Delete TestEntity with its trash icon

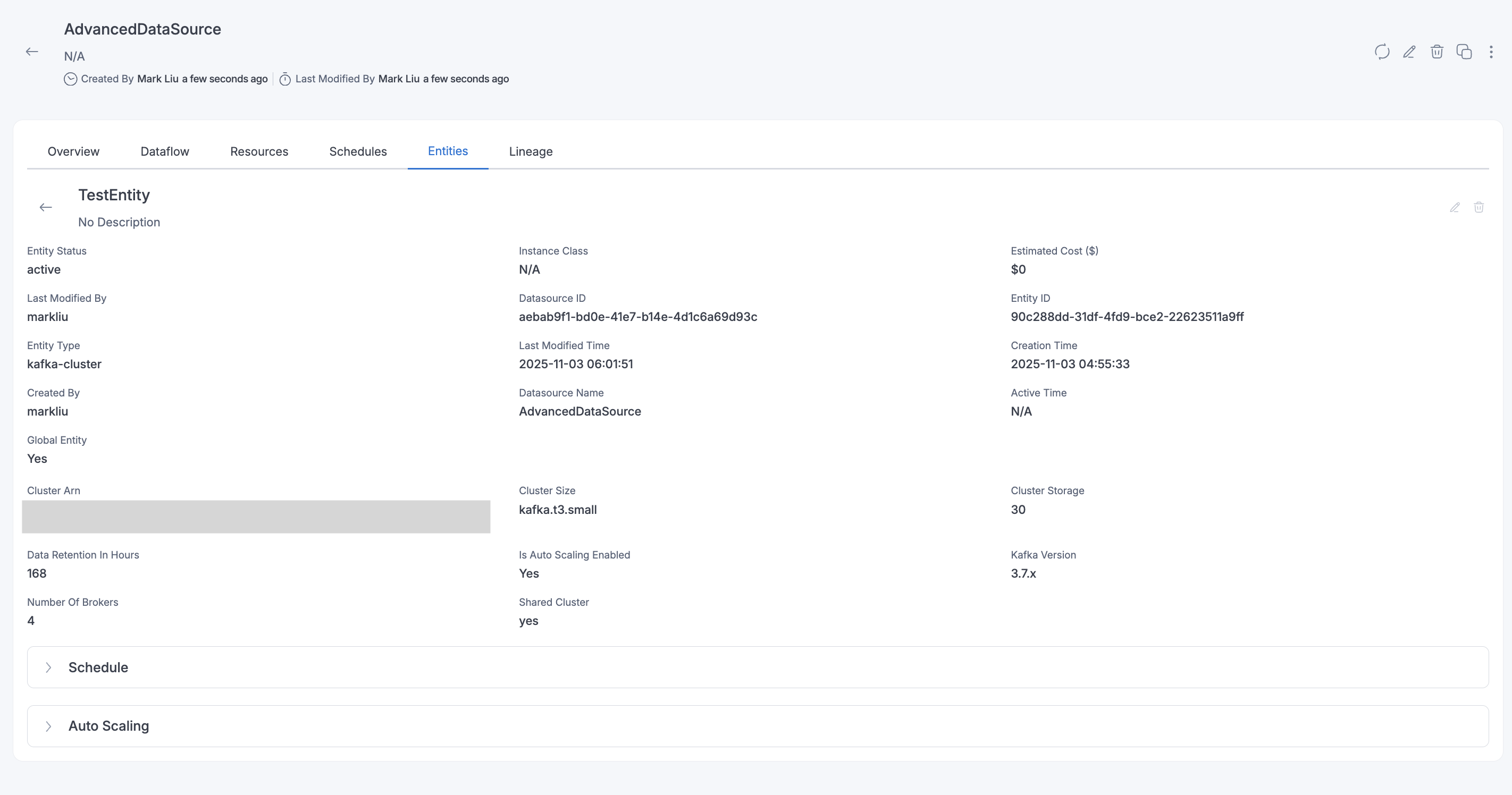(x=1479, y=207)
